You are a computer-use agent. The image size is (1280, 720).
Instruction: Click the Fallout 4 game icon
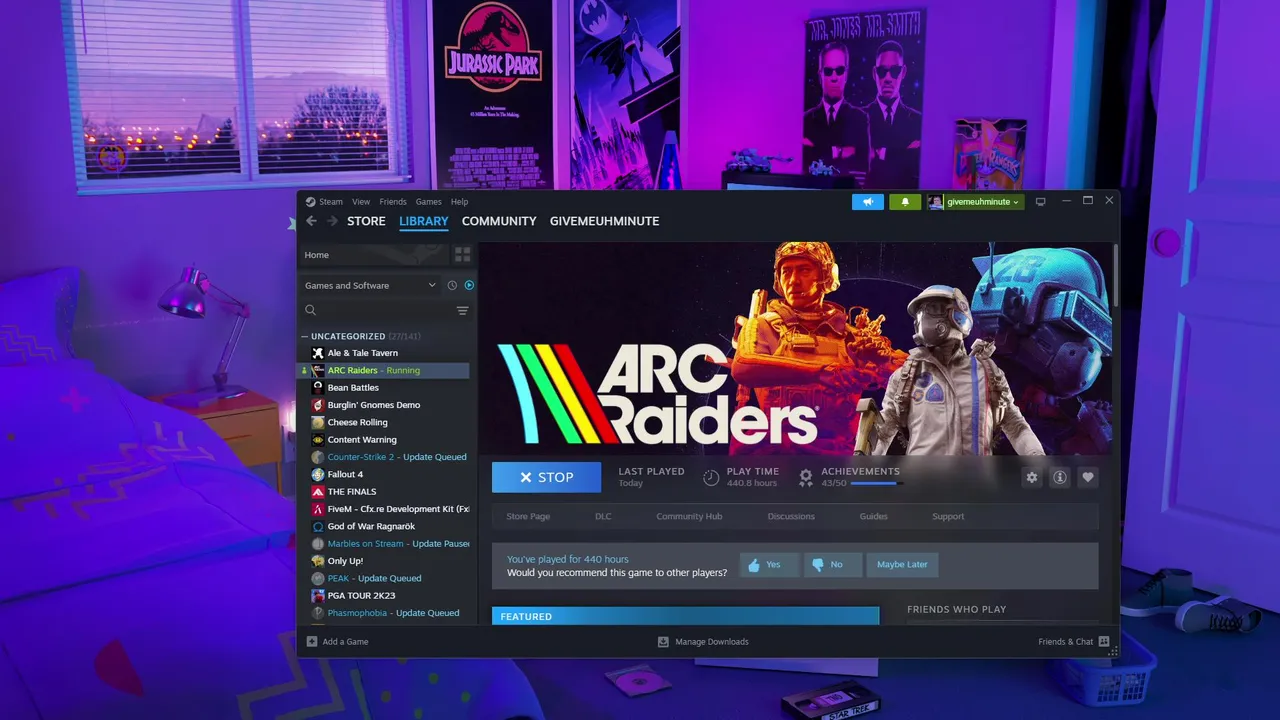[x=318, y=474]
